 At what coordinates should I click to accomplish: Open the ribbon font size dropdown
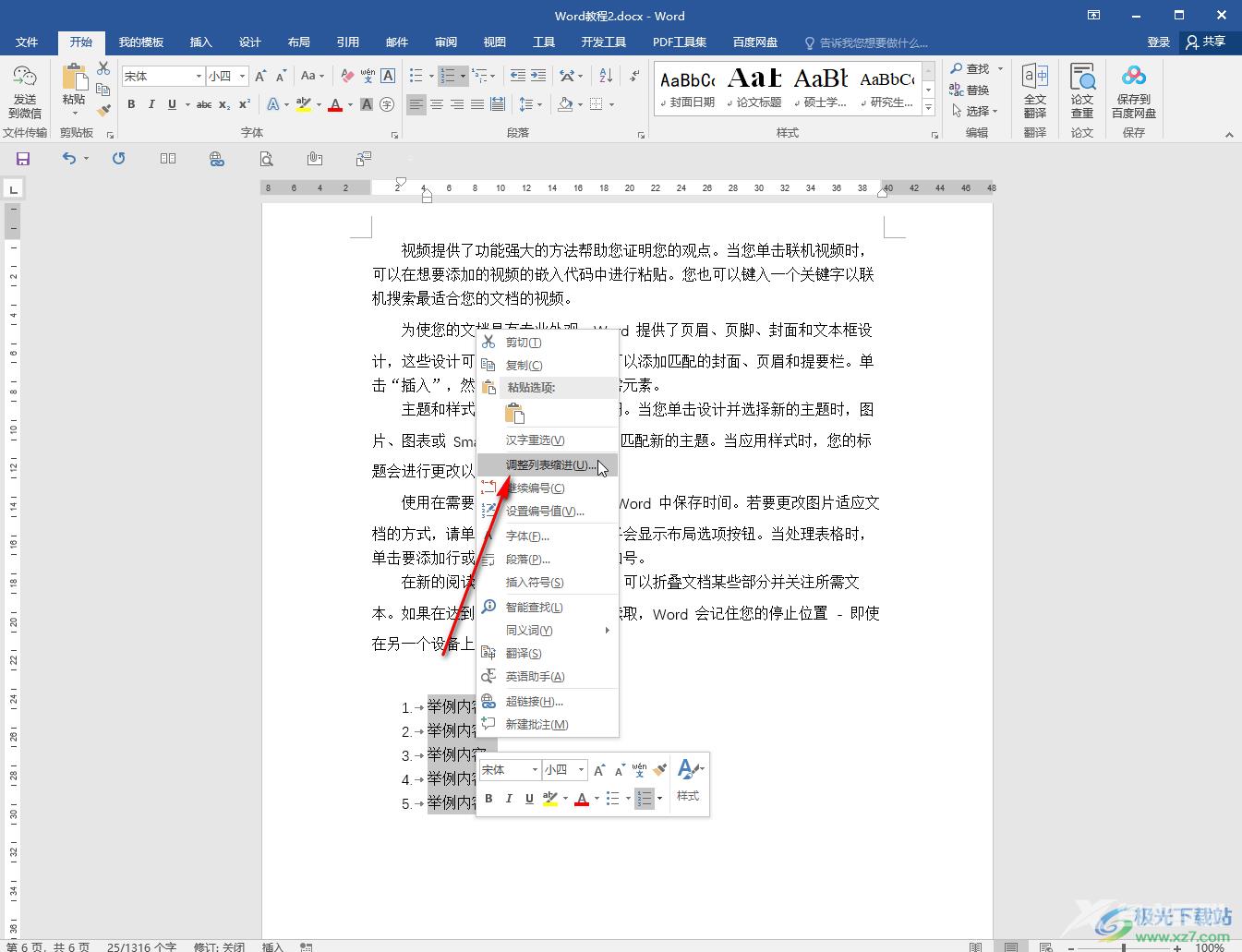tap(242, 76)
